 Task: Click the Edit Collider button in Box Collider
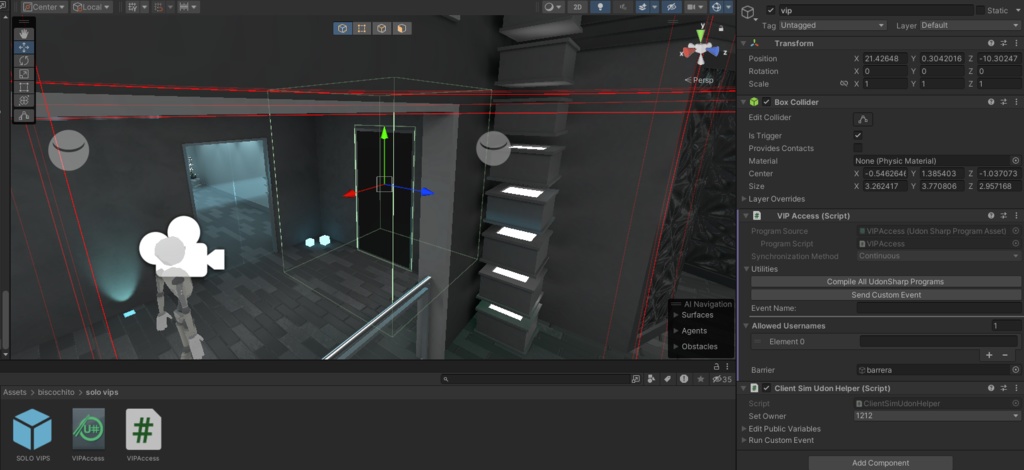click(863, 119)
